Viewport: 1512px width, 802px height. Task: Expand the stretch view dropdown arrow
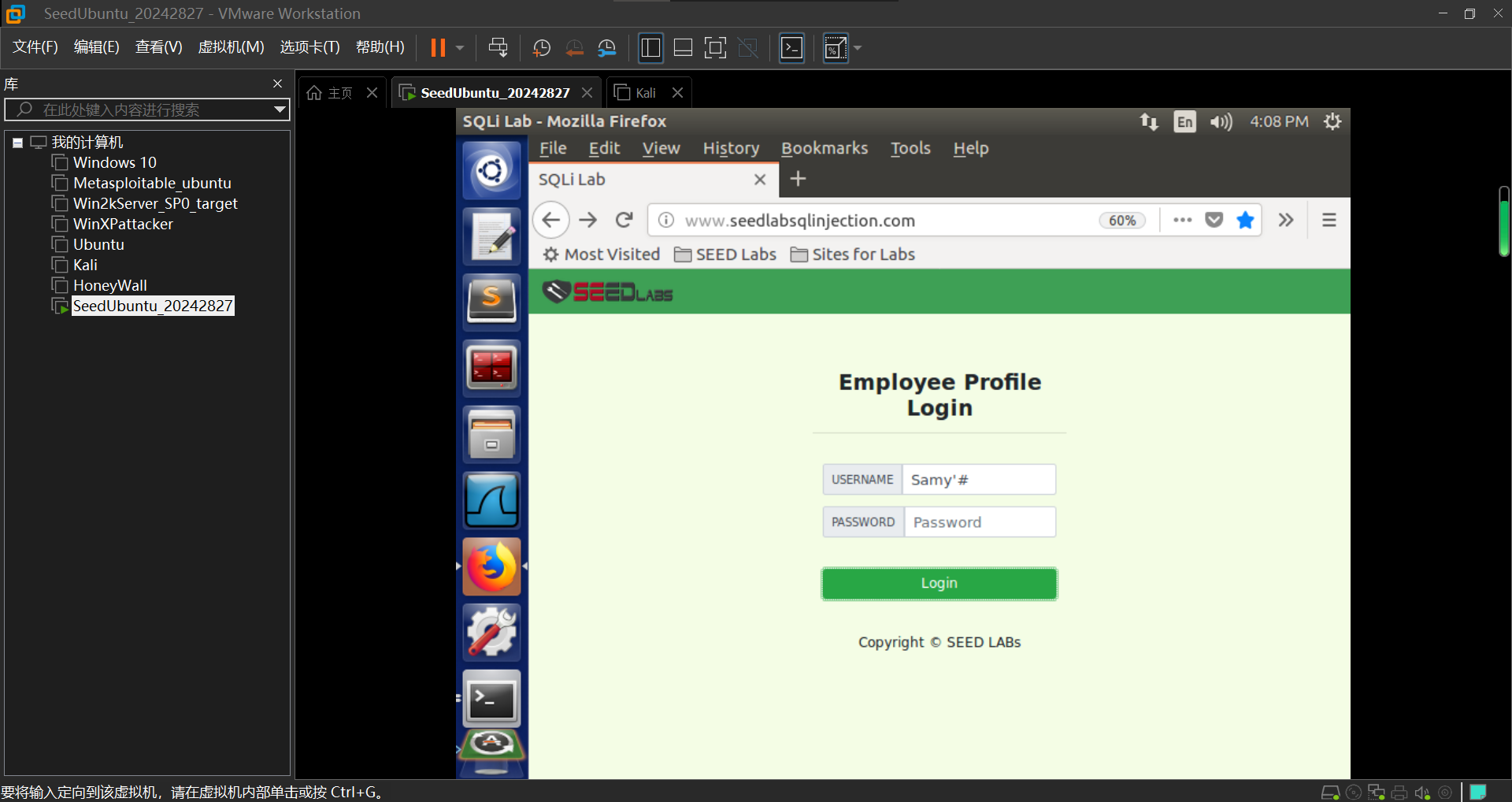(858, 48)
